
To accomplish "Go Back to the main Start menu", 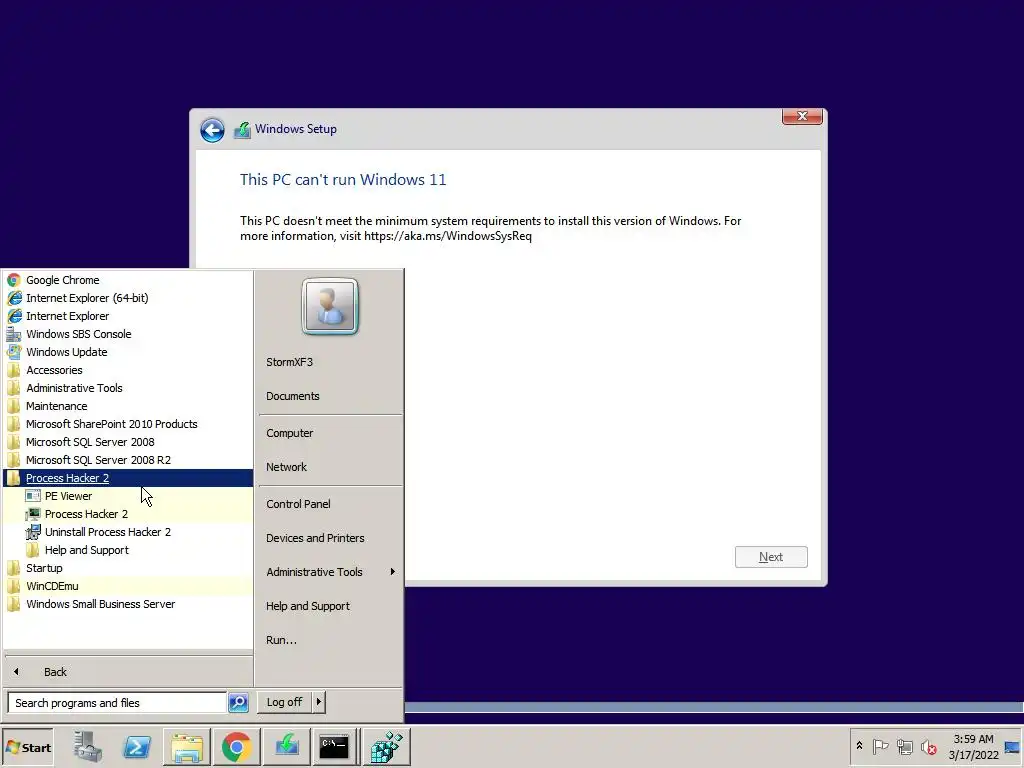I will (128, 672).
